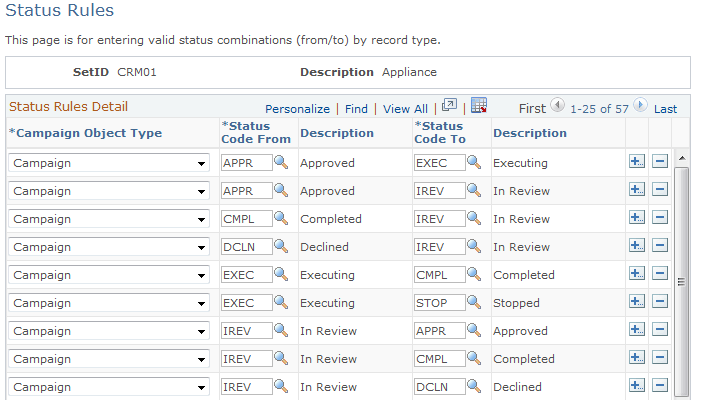The height and width of the screenshot is (400, 701).
Task: Click the 'CRM01' SetID value
Action: (137, 72)
